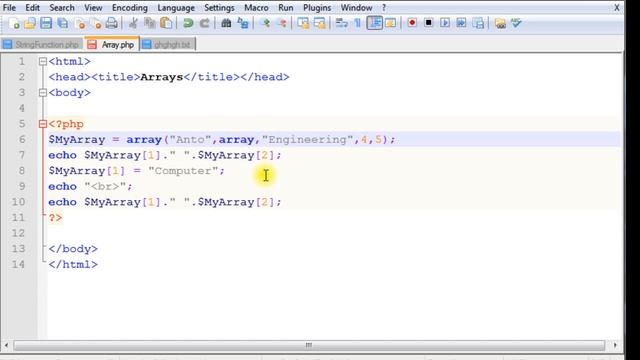Open the ? help menu
640x360 pixels.
click(x=384, y=8)
